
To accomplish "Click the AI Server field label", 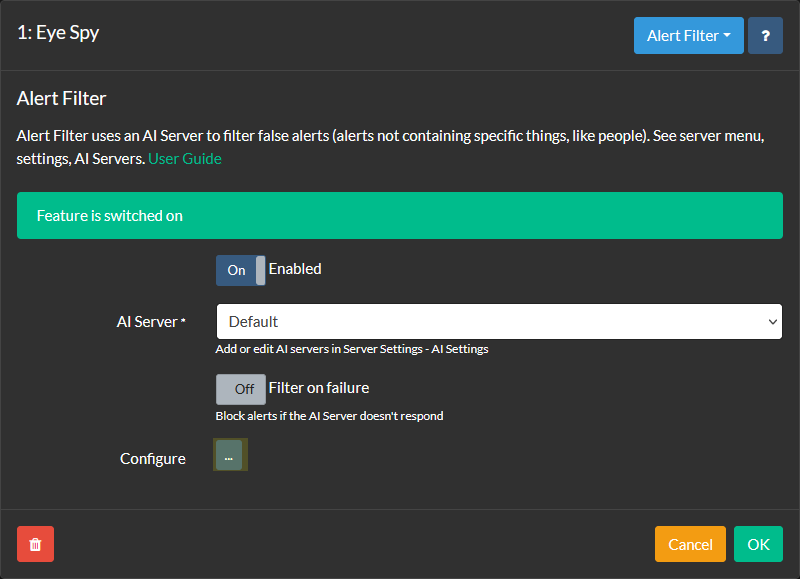I will [x=151, y=322].
